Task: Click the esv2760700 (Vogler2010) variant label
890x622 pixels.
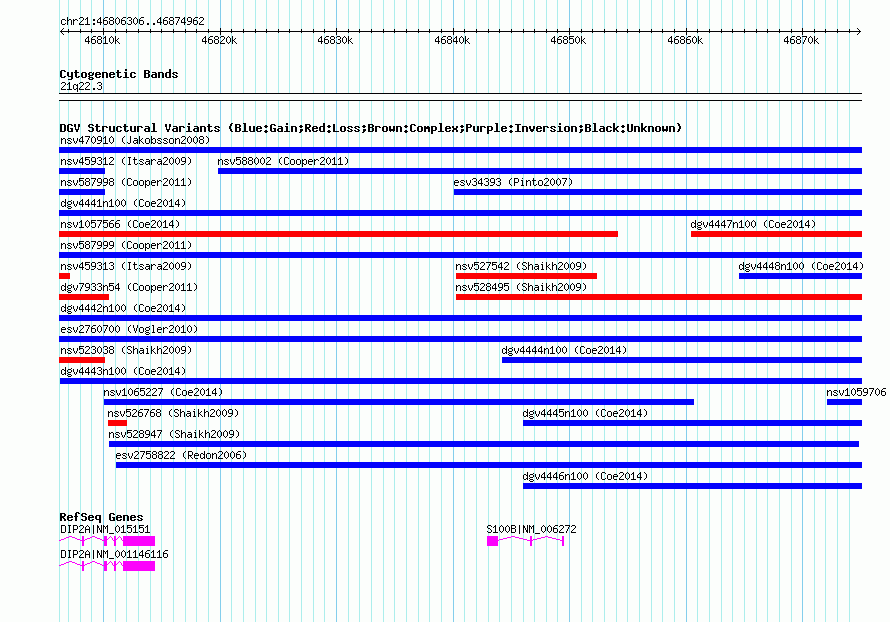Action: 129,329
